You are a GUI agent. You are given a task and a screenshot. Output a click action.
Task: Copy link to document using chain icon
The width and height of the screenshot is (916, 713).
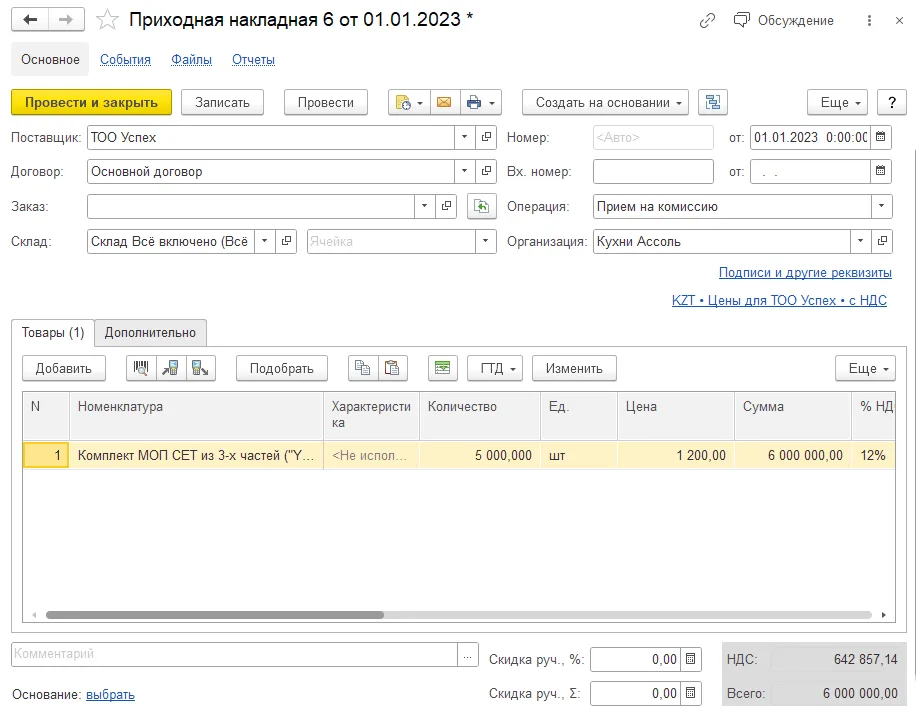click(707, 20)
